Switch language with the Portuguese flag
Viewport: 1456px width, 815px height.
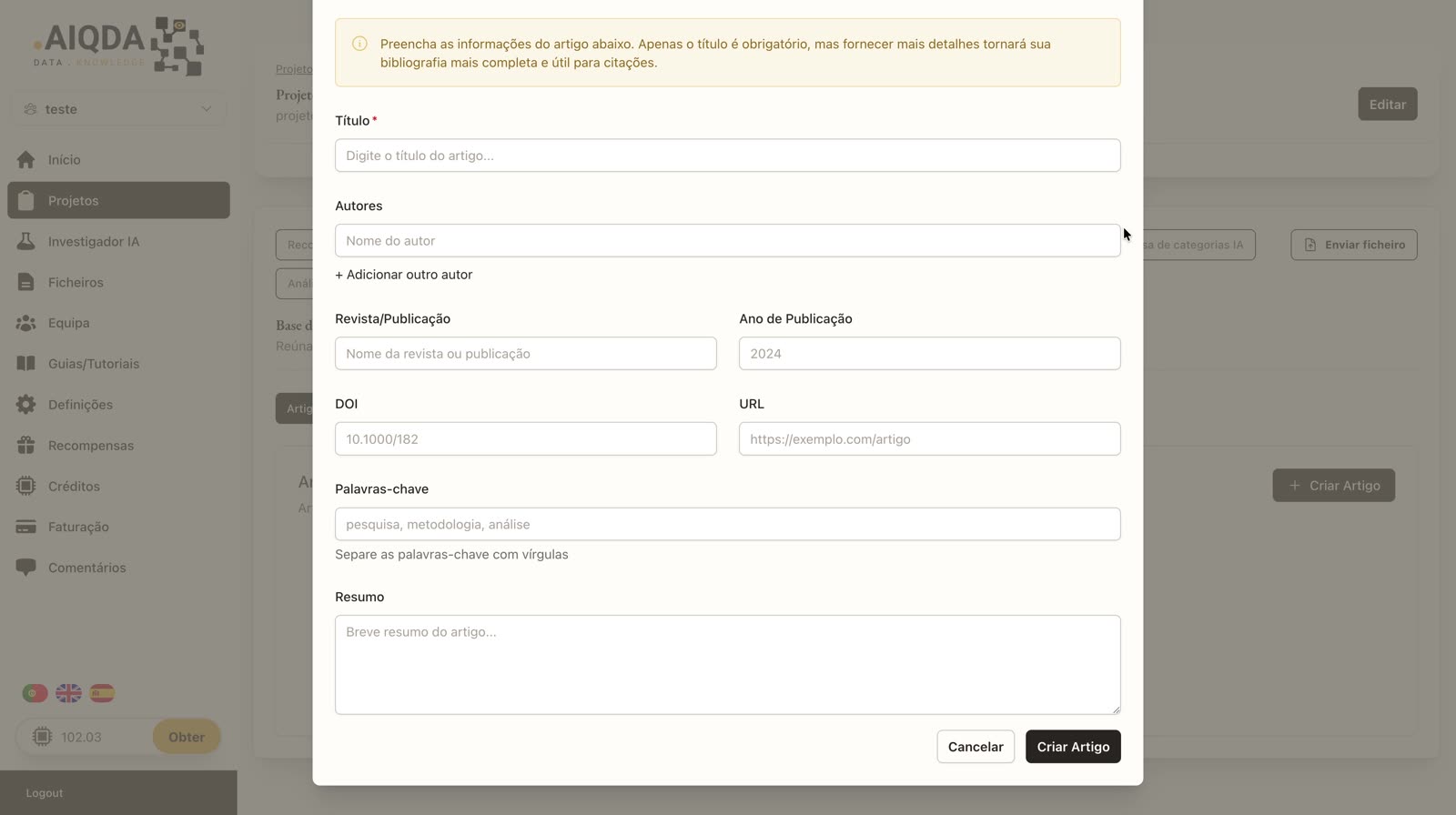point(35,693)
